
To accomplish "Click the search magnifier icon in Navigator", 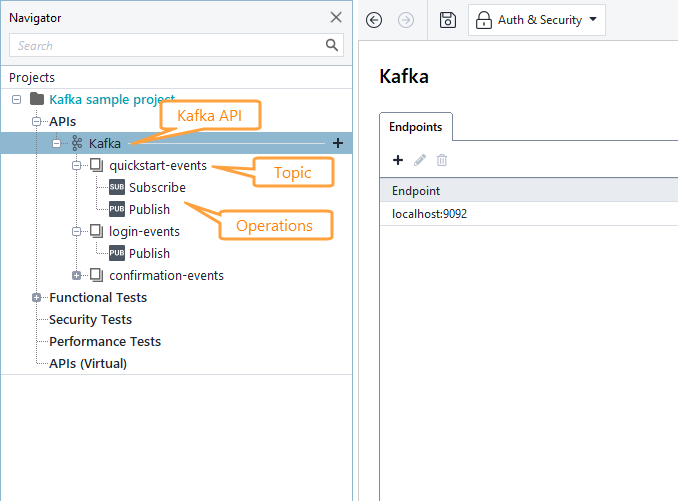I will (332, 45).
